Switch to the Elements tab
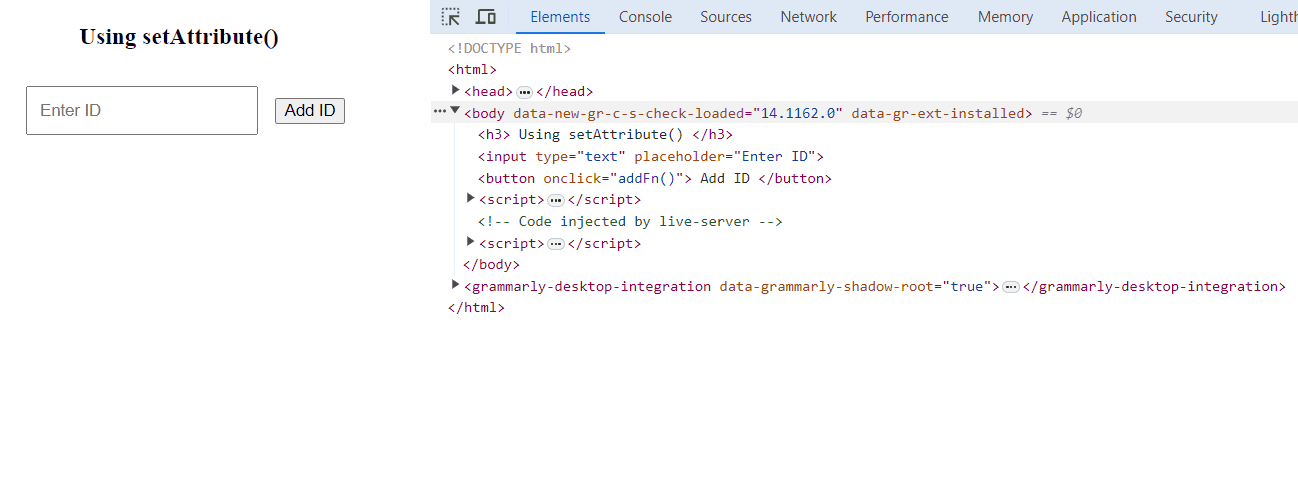The image size is (1298, 497). tap(560, 17)
